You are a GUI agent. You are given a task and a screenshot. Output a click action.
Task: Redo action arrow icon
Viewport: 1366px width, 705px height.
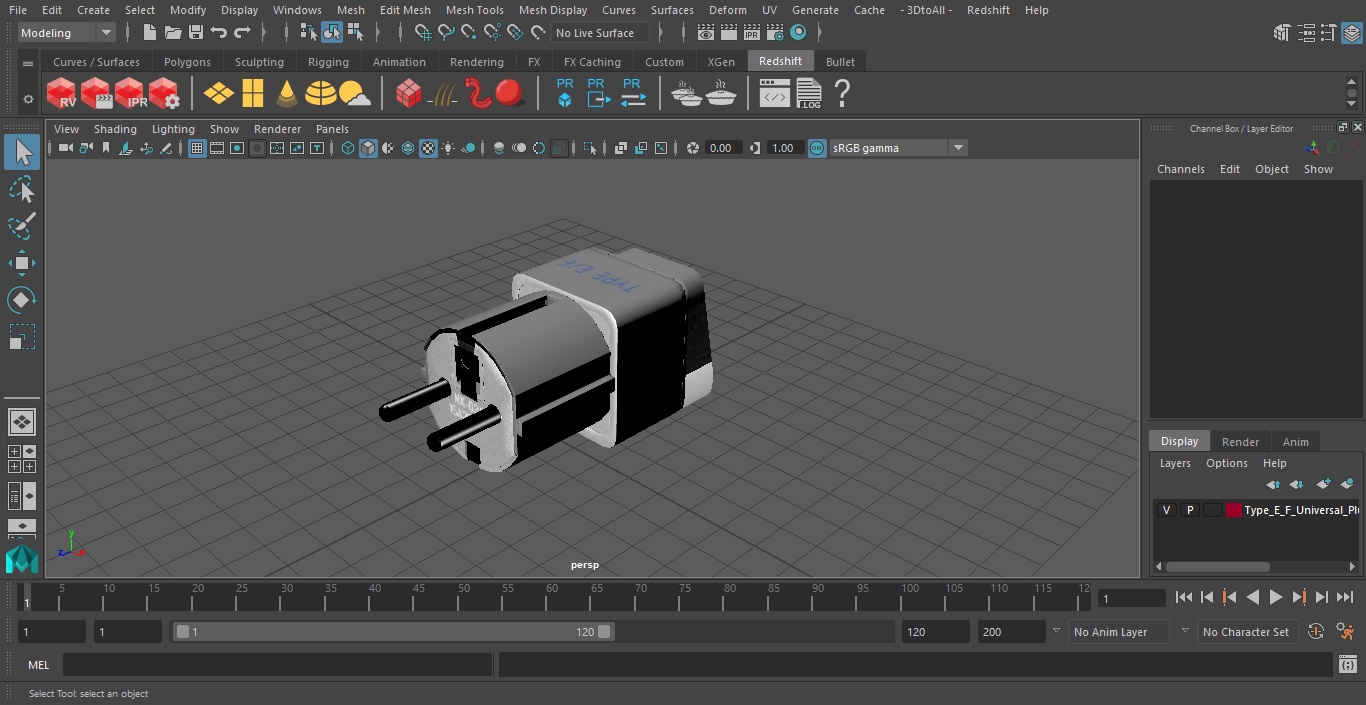point(242,33)
